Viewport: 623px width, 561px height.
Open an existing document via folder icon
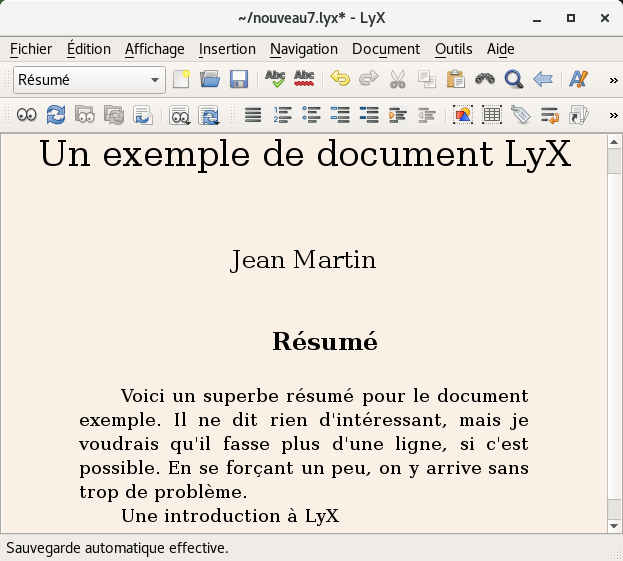tap(210, 79)
